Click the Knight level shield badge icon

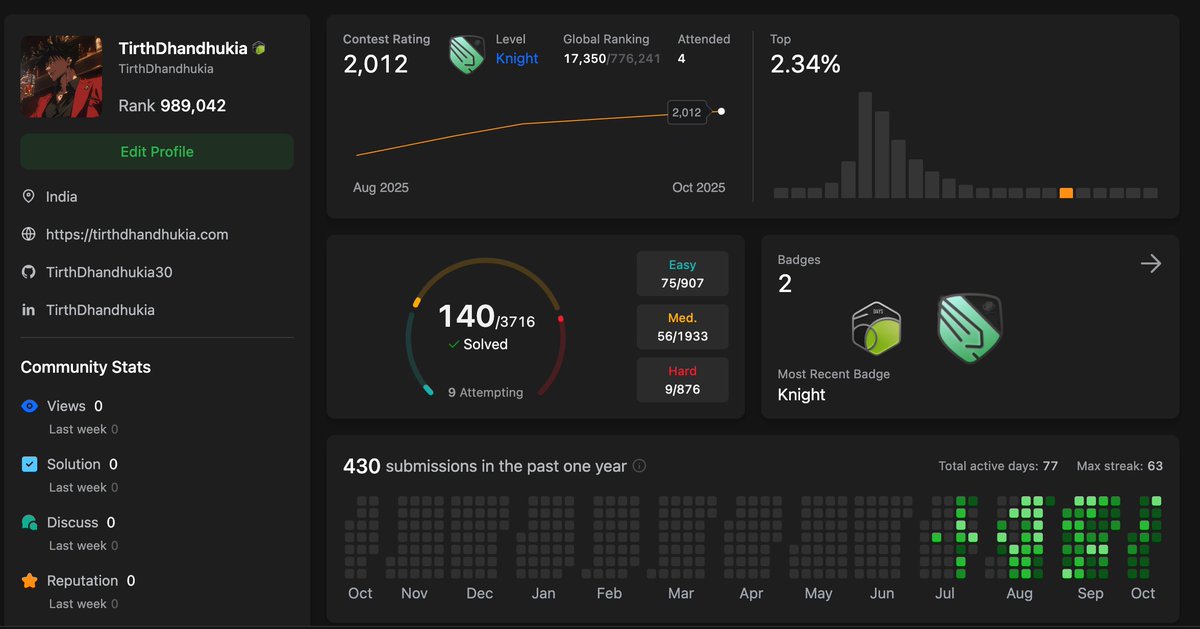(466, 54)
